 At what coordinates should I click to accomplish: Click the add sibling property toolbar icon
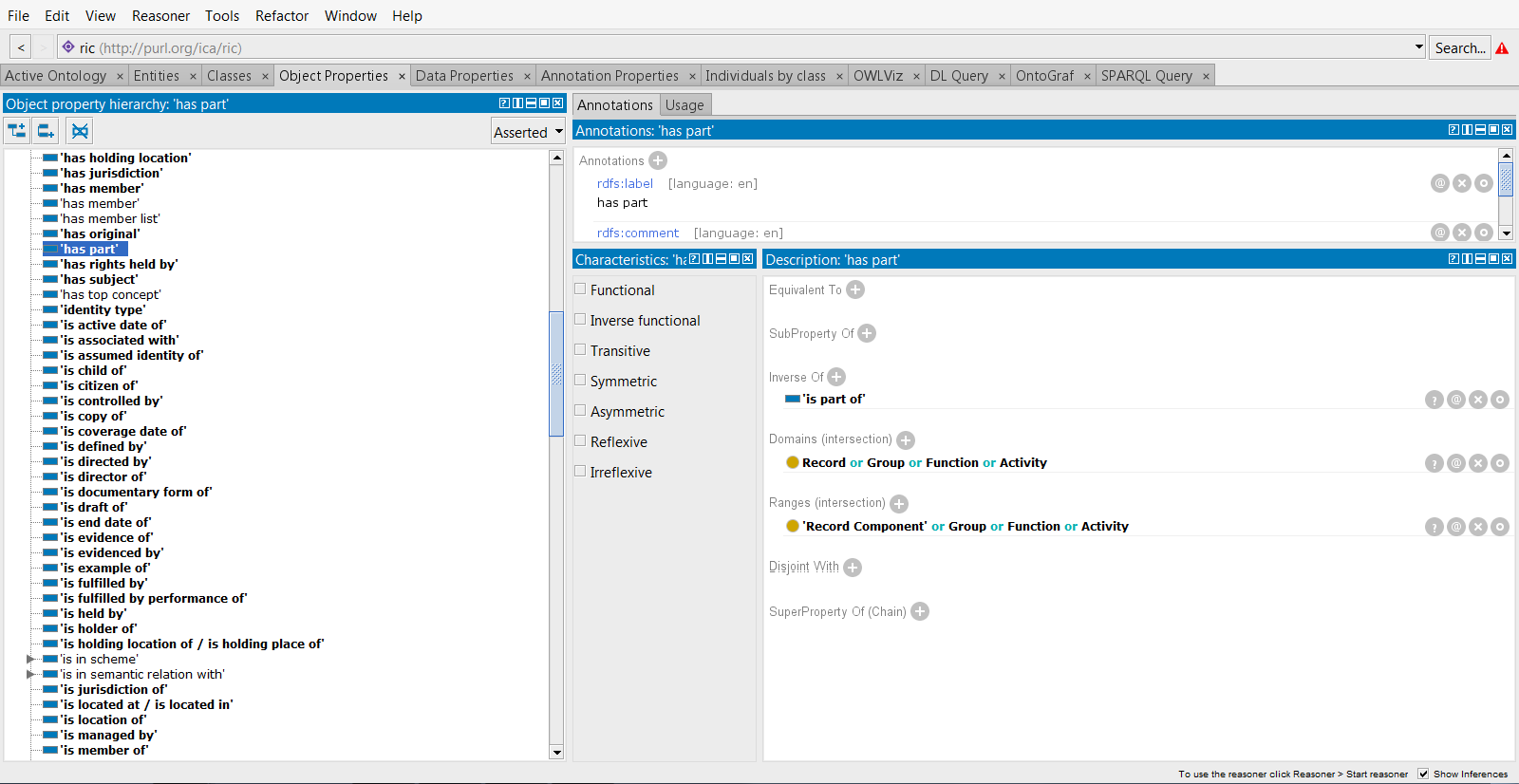click(46, 131)
